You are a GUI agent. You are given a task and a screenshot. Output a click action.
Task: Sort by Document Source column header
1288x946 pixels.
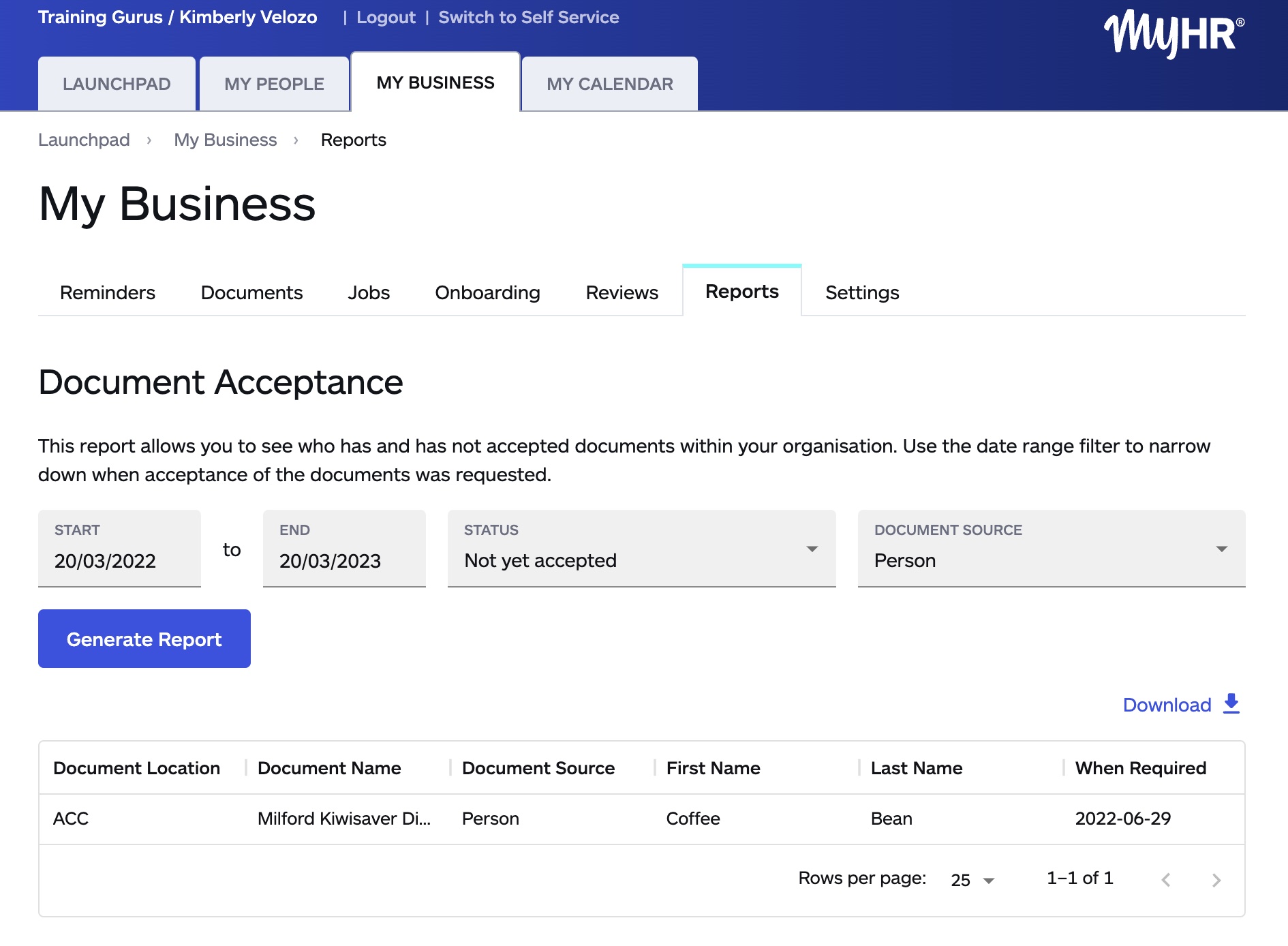538,768
